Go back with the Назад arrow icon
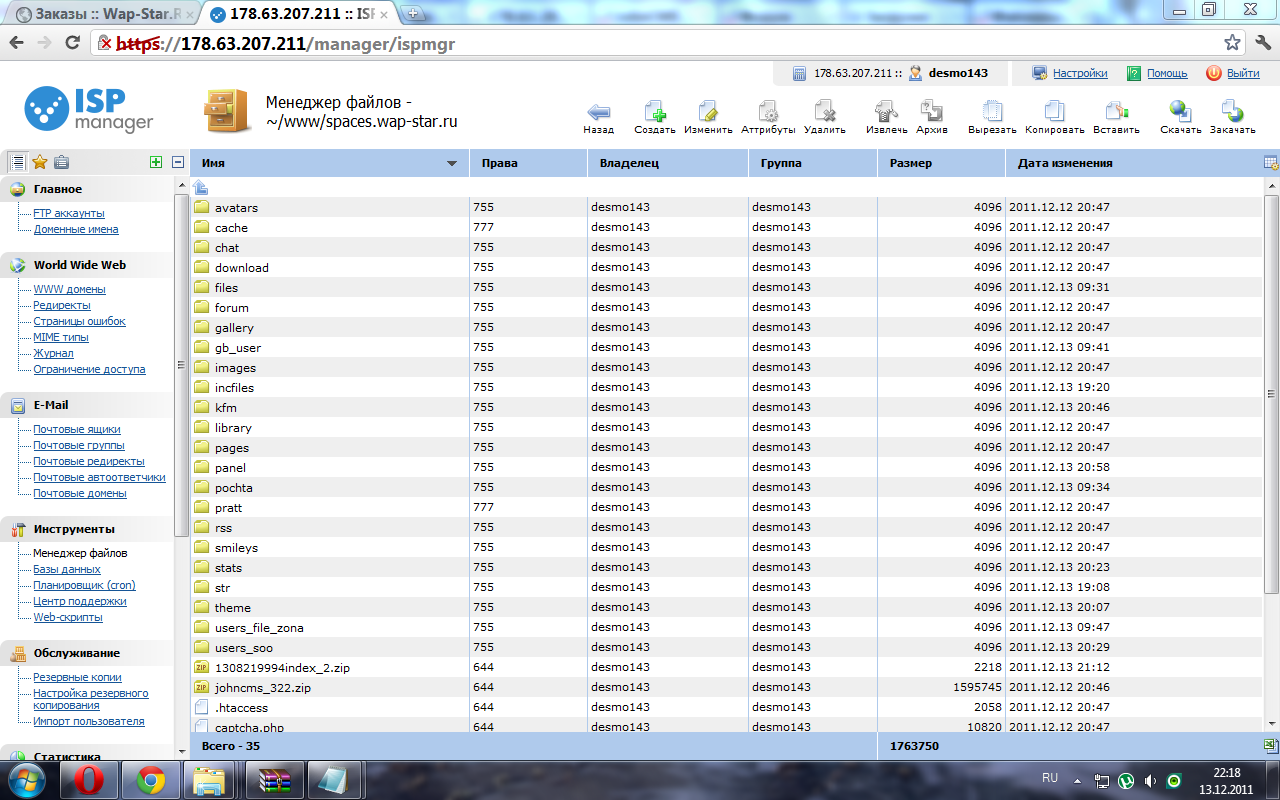This screenshot has height=800, width=1280. [x=598, y=111]
